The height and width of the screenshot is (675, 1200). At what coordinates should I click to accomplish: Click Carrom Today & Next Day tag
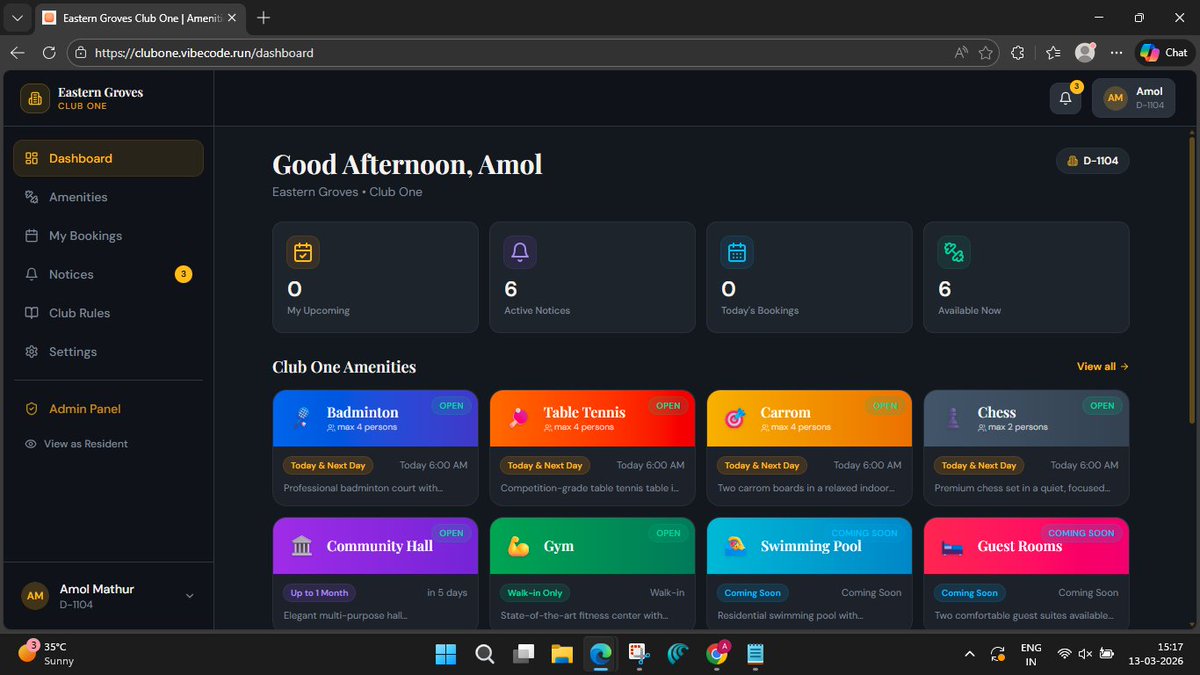pyautogui.click(x=762, y=465)
